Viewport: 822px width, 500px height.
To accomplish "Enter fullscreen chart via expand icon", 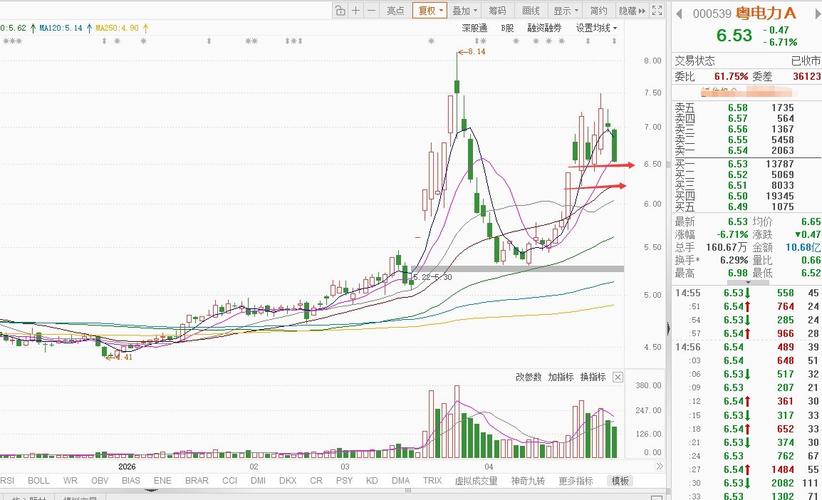I will (x=657, y=10).
